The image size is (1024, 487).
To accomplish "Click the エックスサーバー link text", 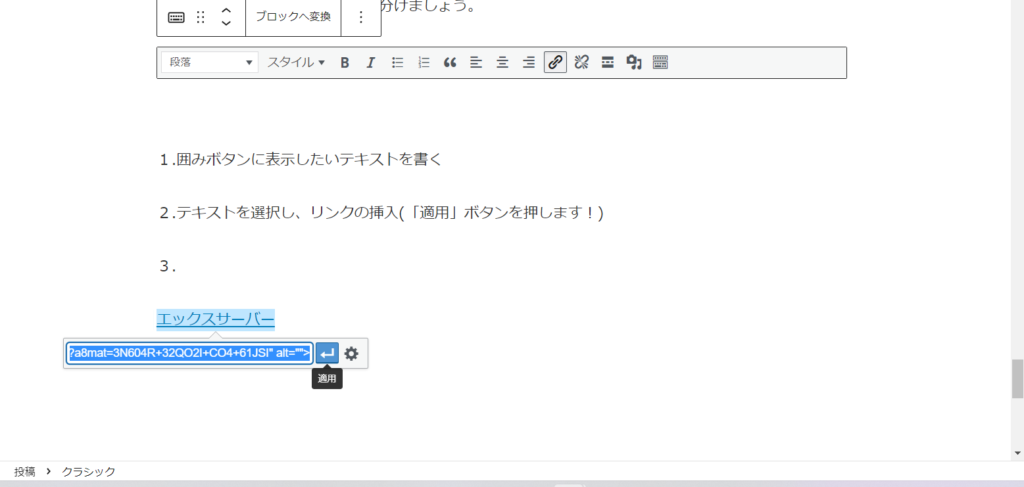I will coord(216,319).
